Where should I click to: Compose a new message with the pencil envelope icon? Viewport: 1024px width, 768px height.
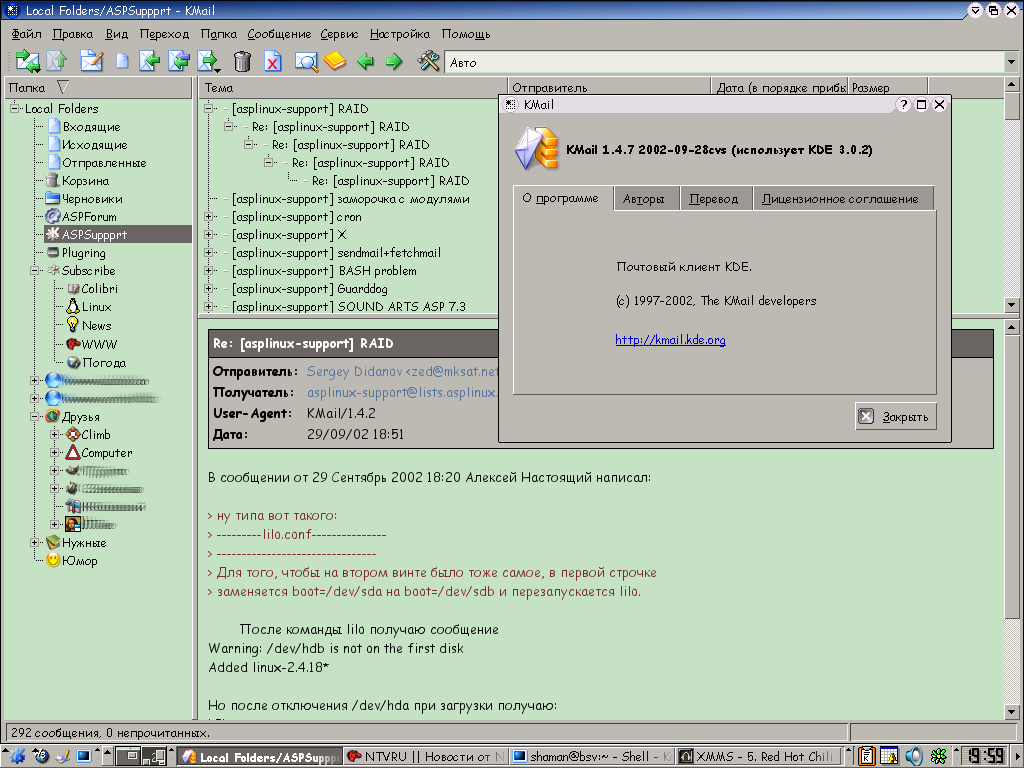[91, 61]
